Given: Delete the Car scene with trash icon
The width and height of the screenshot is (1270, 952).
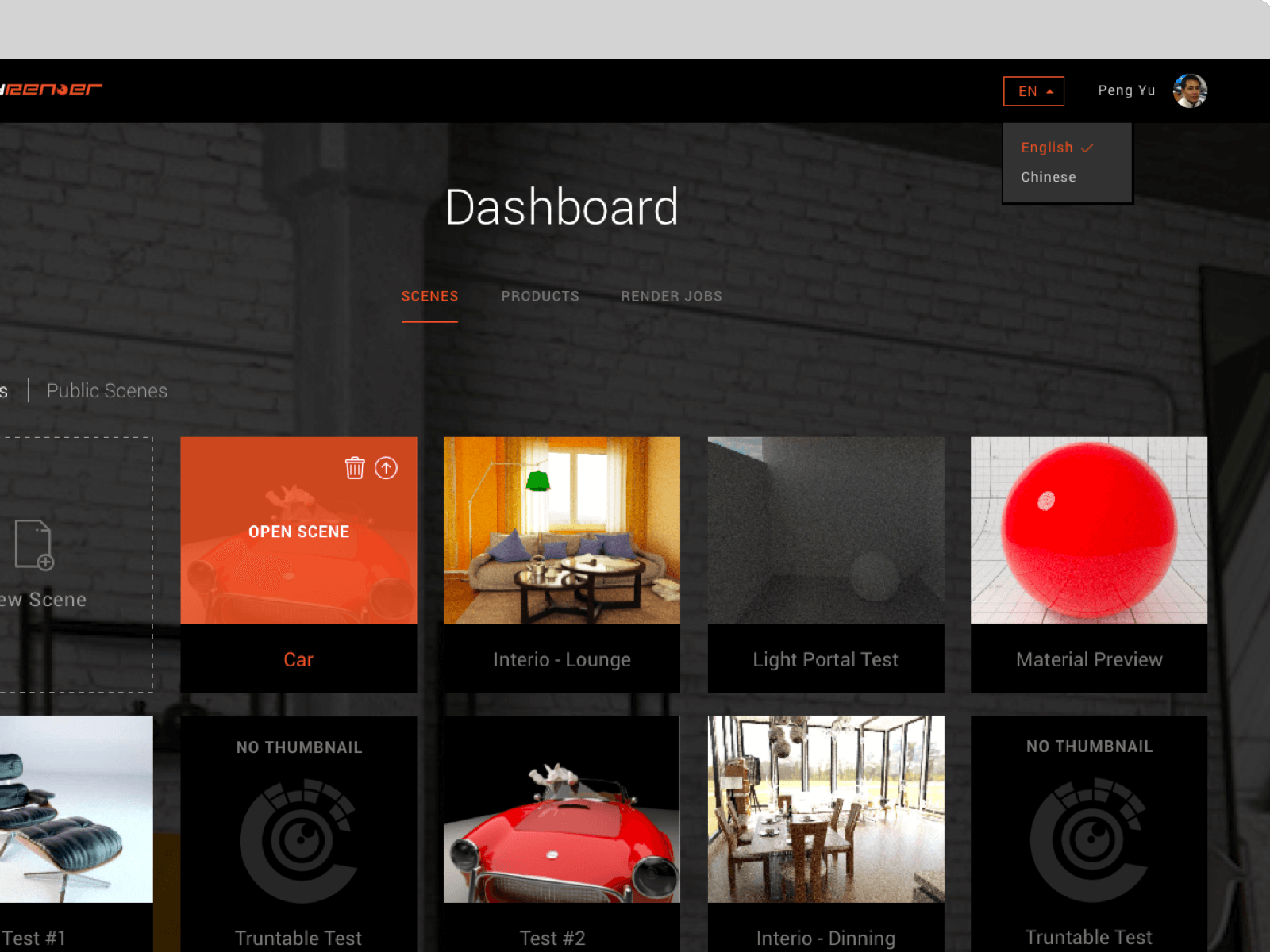Looking at the screenshot, I should point(355,468).
